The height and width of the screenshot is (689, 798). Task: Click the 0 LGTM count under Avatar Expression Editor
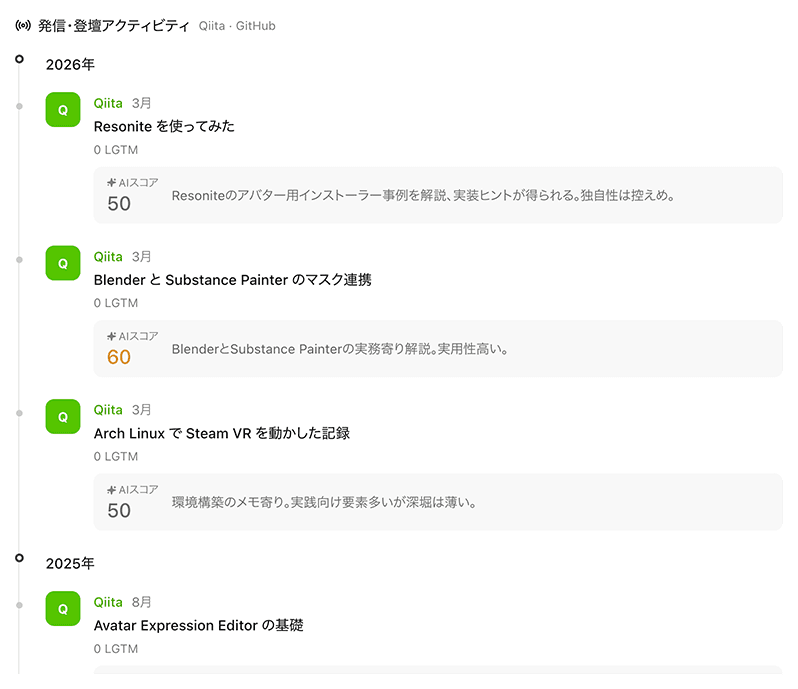[116, 649]
